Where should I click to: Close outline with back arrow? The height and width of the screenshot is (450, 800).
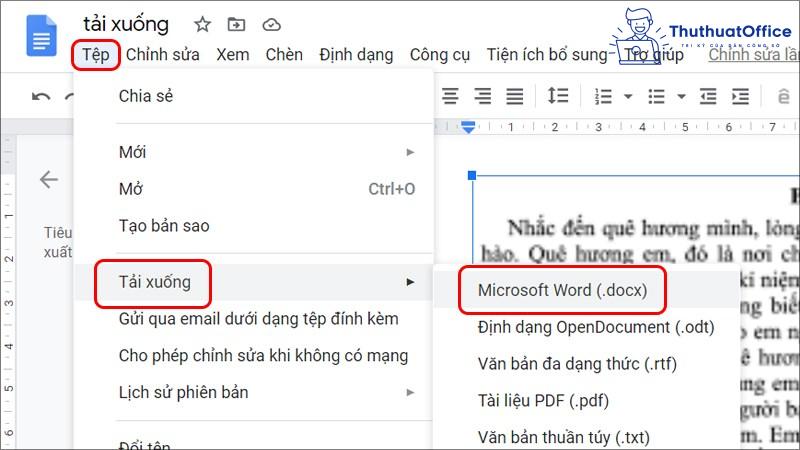49,180
